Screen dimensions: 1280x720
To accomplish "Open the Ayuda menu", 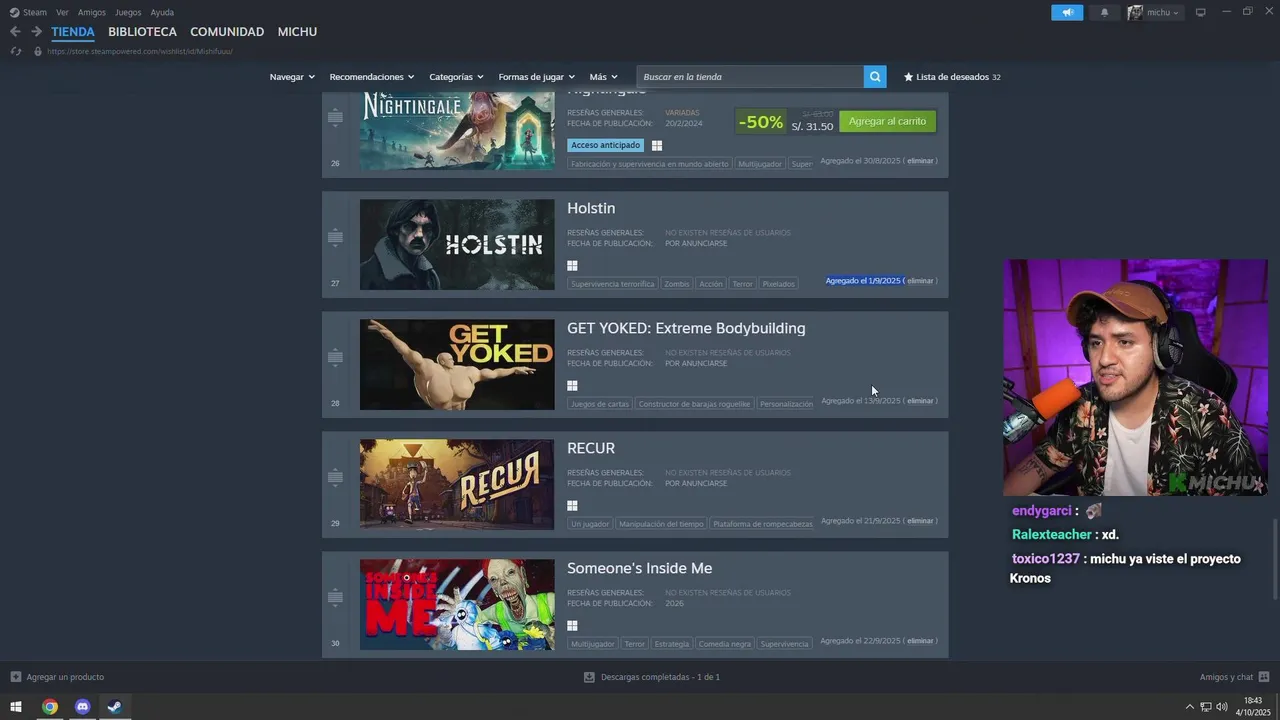I will (162, 12).
